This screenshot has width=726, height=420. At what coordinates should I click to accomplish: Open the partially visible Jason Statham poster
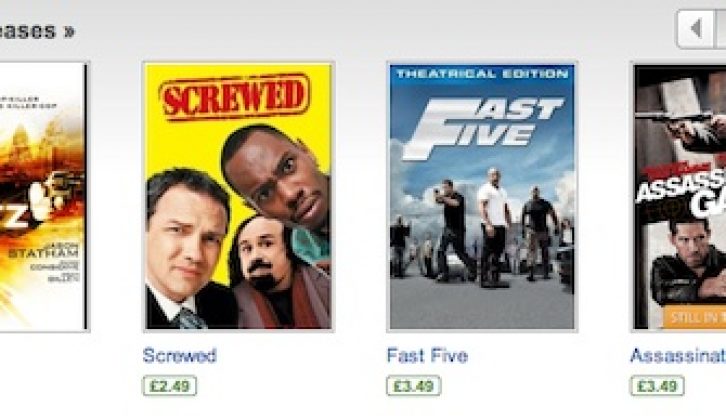pos(44,196)
